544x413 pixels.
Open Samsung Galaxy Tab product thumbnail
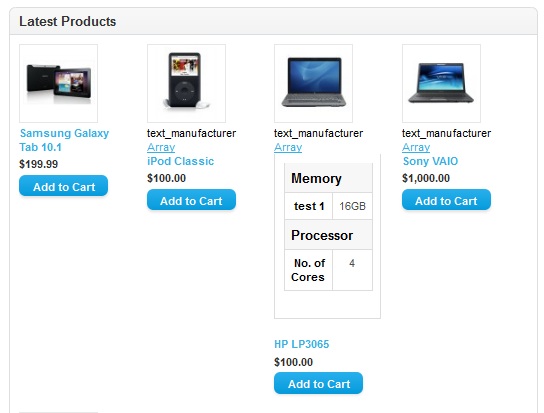tap(58, 83)
